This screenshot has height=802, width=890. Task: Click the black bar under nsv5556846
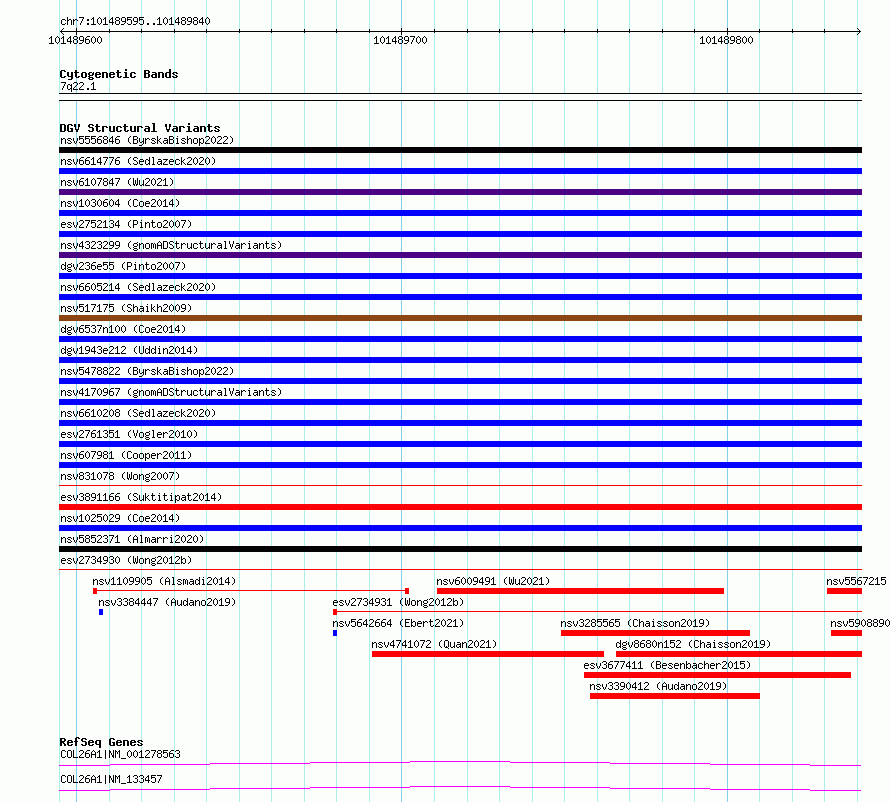click(460, 150)
